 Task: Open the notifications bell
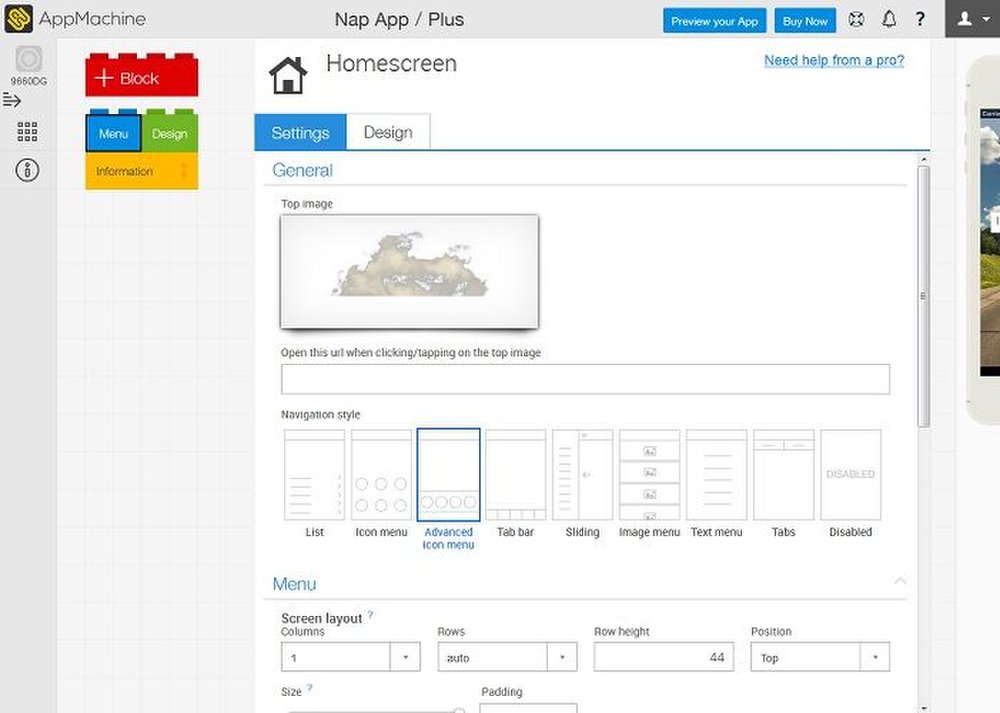pos(888,20)
